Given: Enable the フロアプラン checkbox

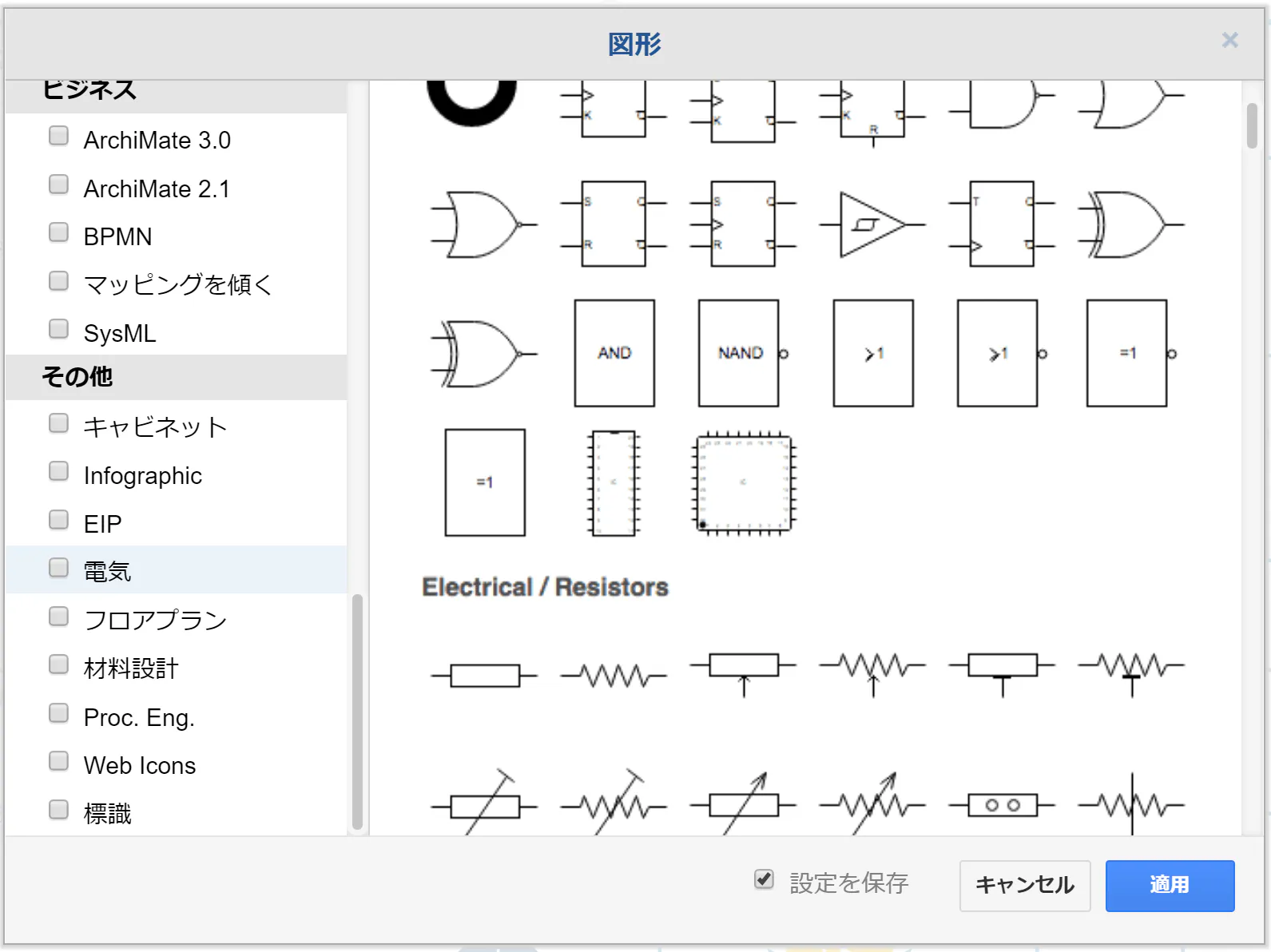Looking at the screenshot, I should click(58, 617).
